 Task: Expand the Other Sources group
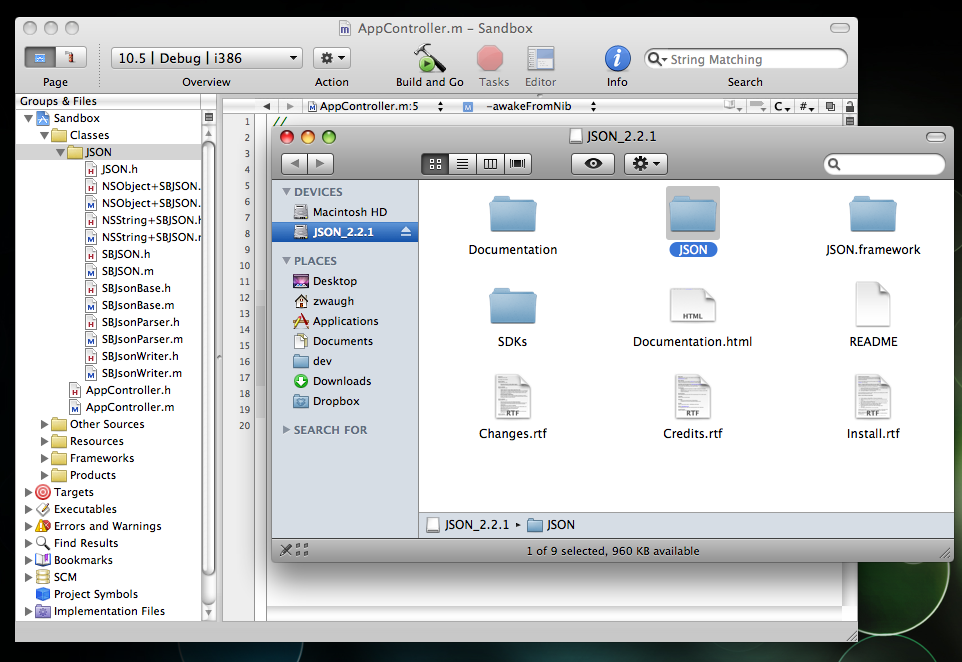[x=44, y=425]
